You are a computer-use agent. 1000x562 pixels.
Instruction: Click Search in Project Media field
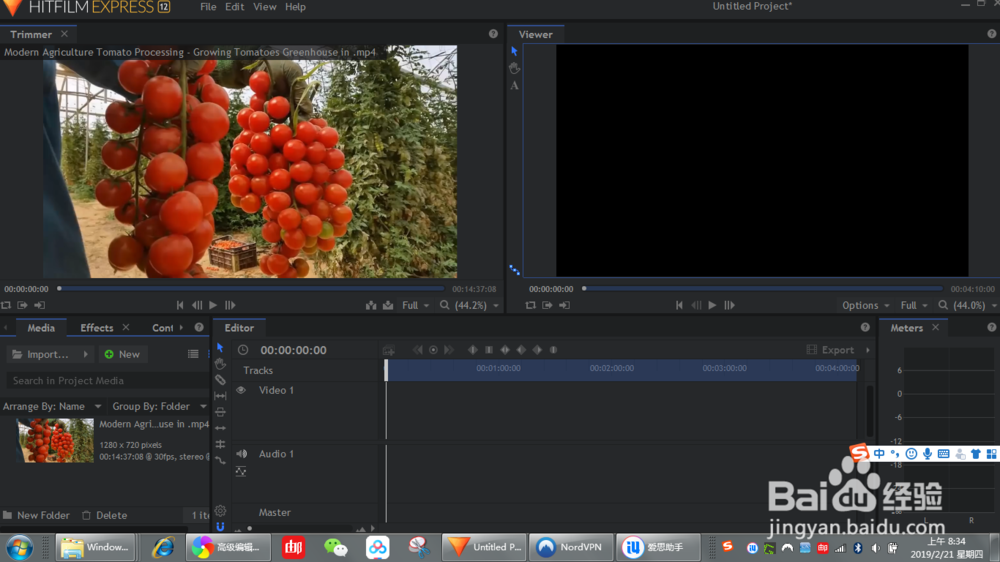(107, 380)
